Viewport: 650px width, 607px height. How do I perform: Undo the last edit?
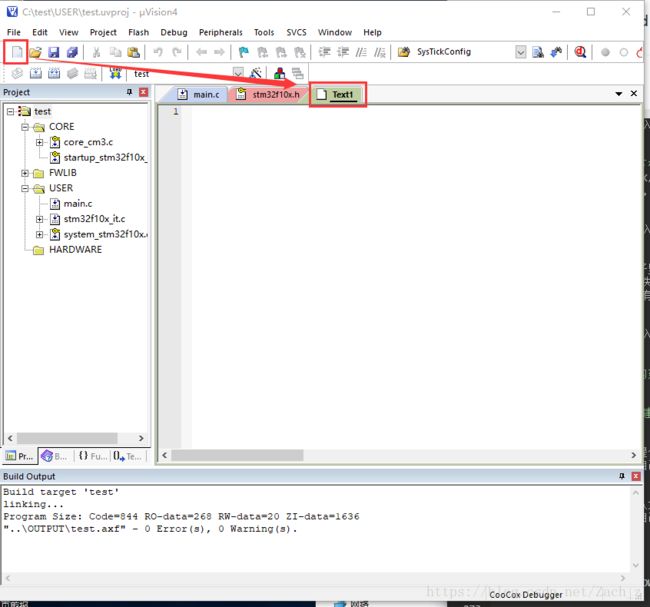click(158, 52)
